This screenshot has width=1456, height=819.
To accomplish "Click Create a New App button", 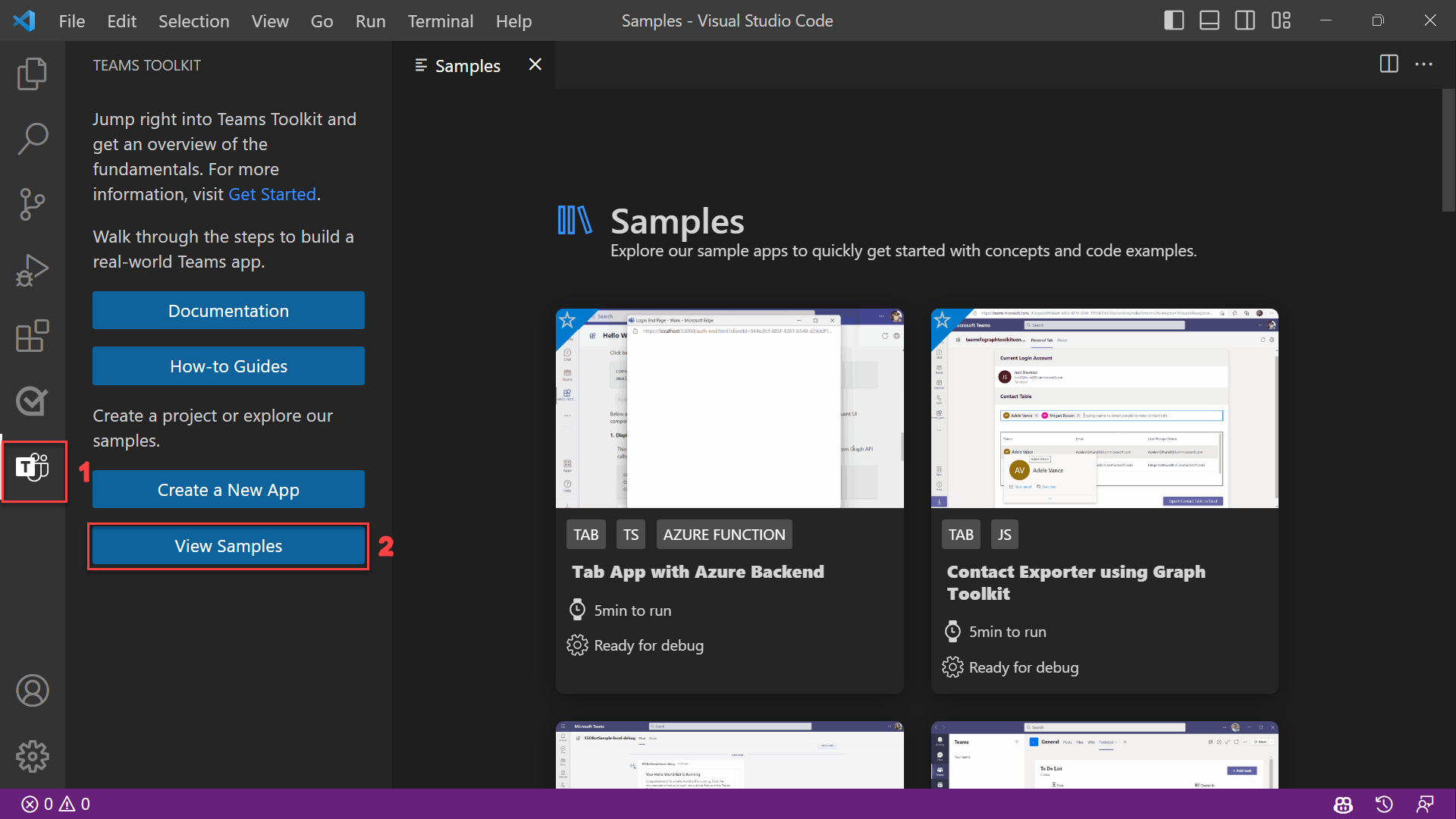I will coord(228,489).
